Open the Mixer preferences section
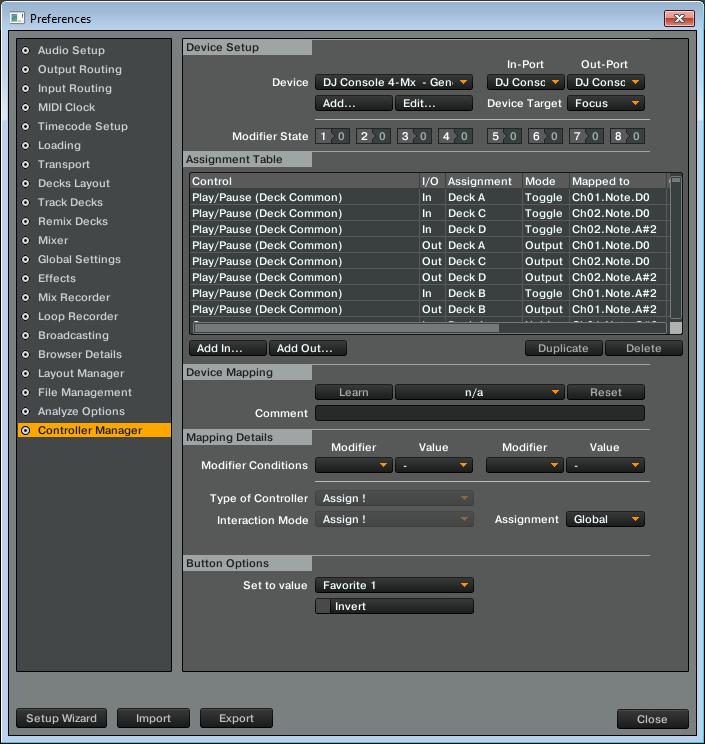The image size is (705, 744). pos(53,240)
